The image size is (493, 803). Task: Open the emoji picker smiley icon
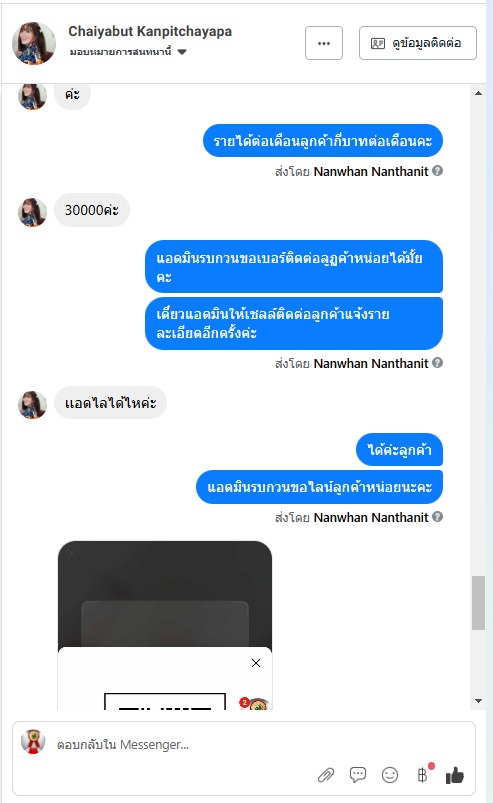pos(390,775)
